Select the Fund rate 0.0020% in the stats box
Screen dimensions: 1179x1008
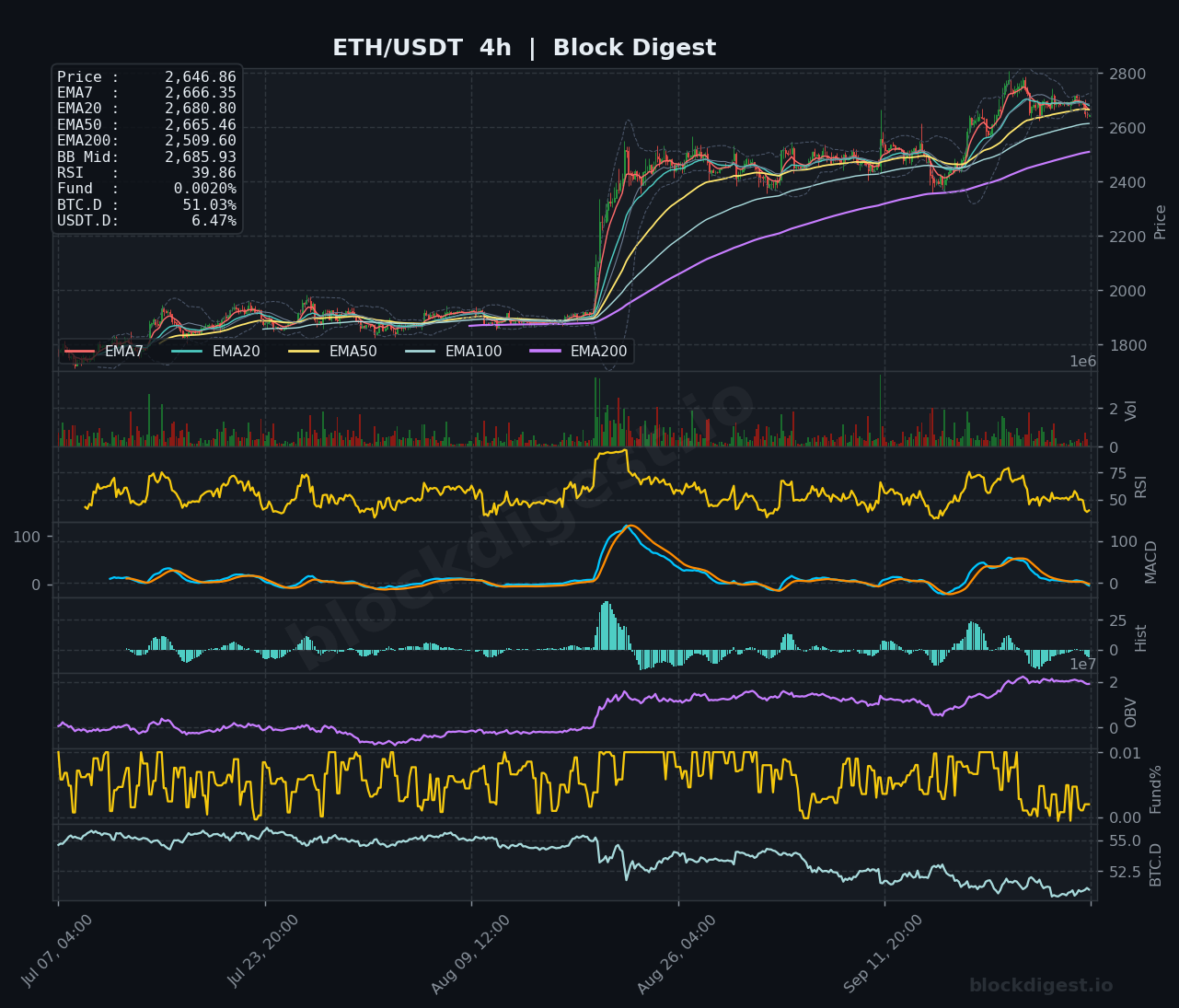(x=205, y=189)
